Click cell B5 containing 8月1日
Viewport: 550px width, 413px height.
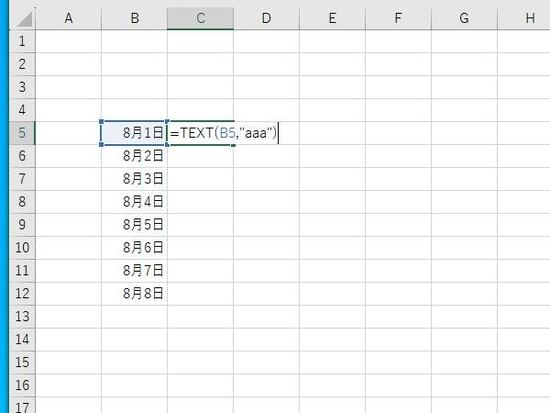(135, 133)
